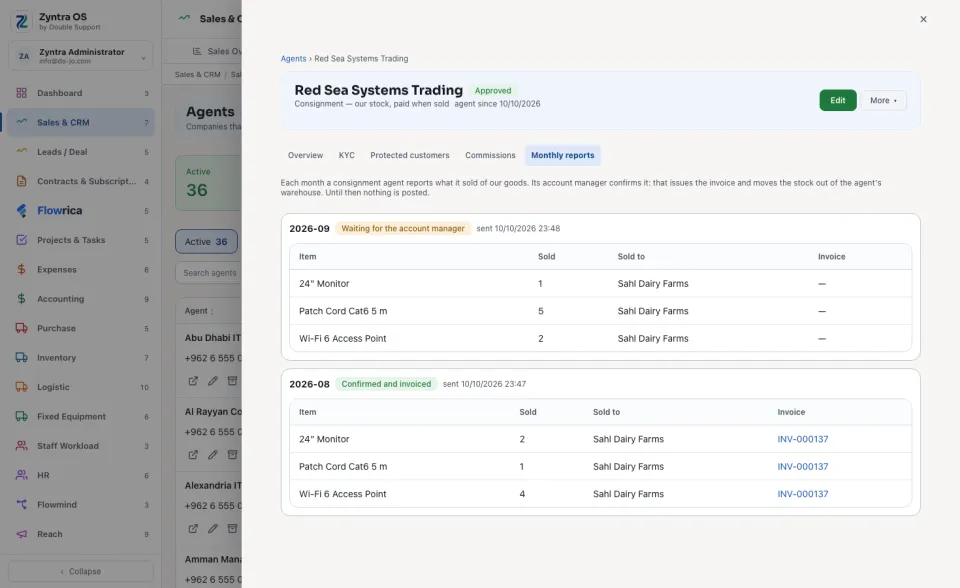Image resolution: width=960 pixels, height=588 pixels.
Task: Click 'Wi-Fi 6 Access Point' in 2026-09 report
Action: (342, 338)
